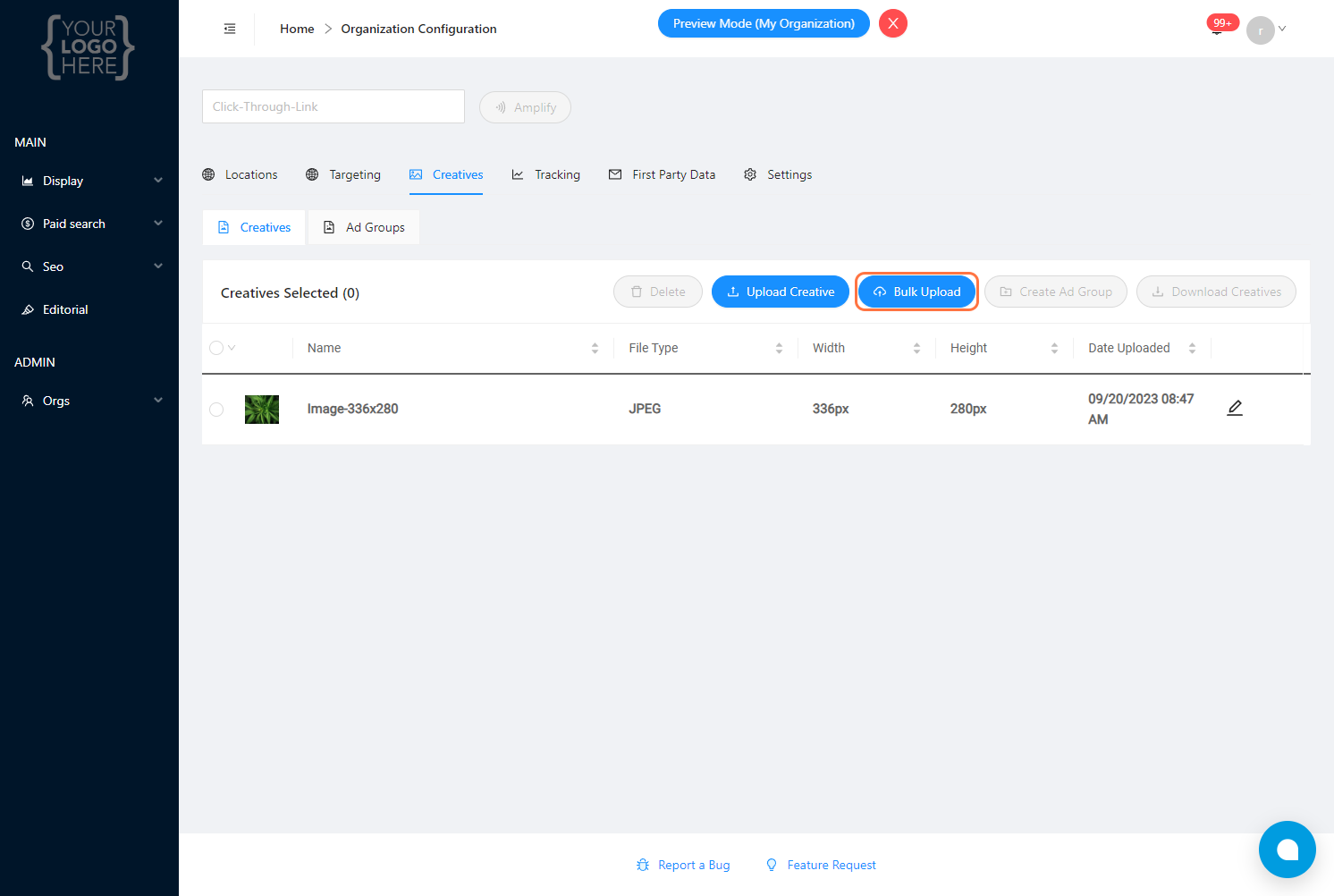1334x896 pixels.
Task: Click the Create Ad Group button
Action: point(1056,292)
